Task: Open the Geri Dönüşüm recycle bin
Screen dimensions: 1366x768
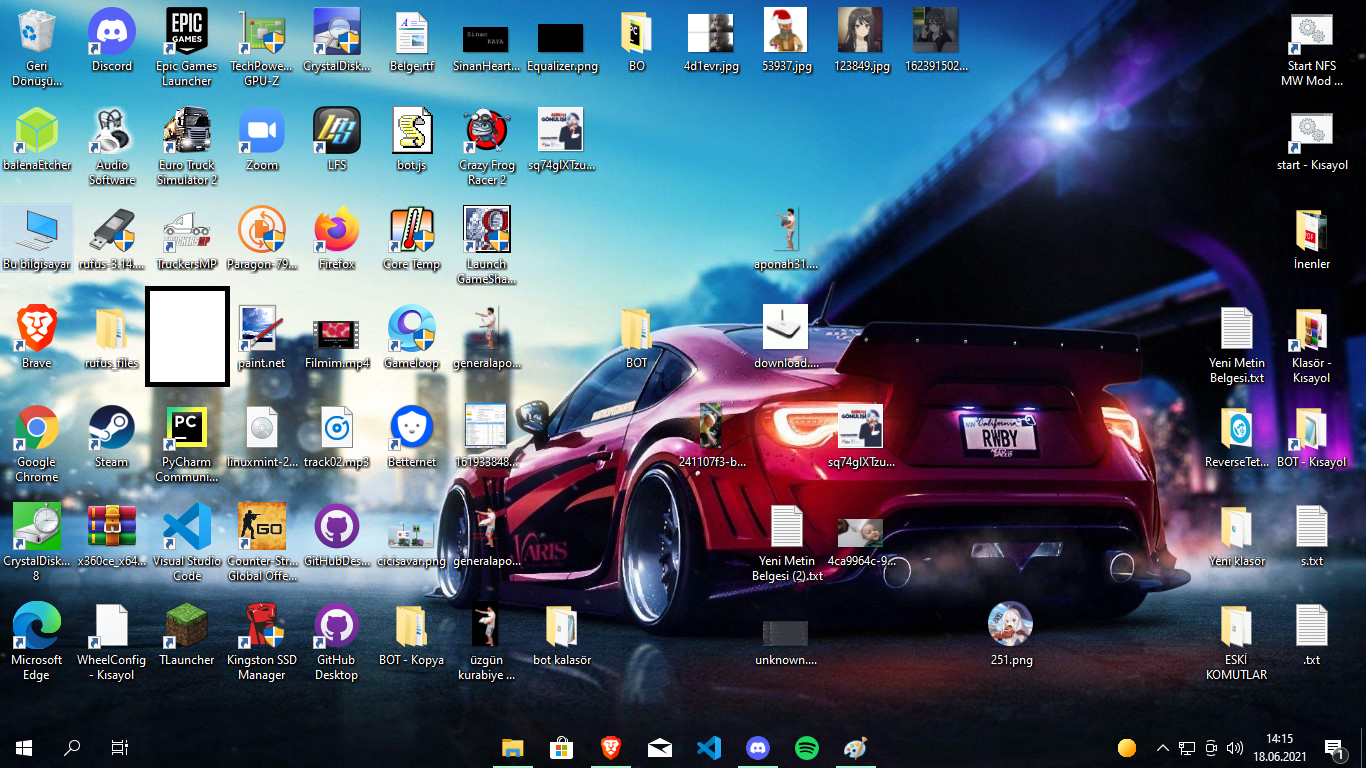Action: [x=37, y=47]
